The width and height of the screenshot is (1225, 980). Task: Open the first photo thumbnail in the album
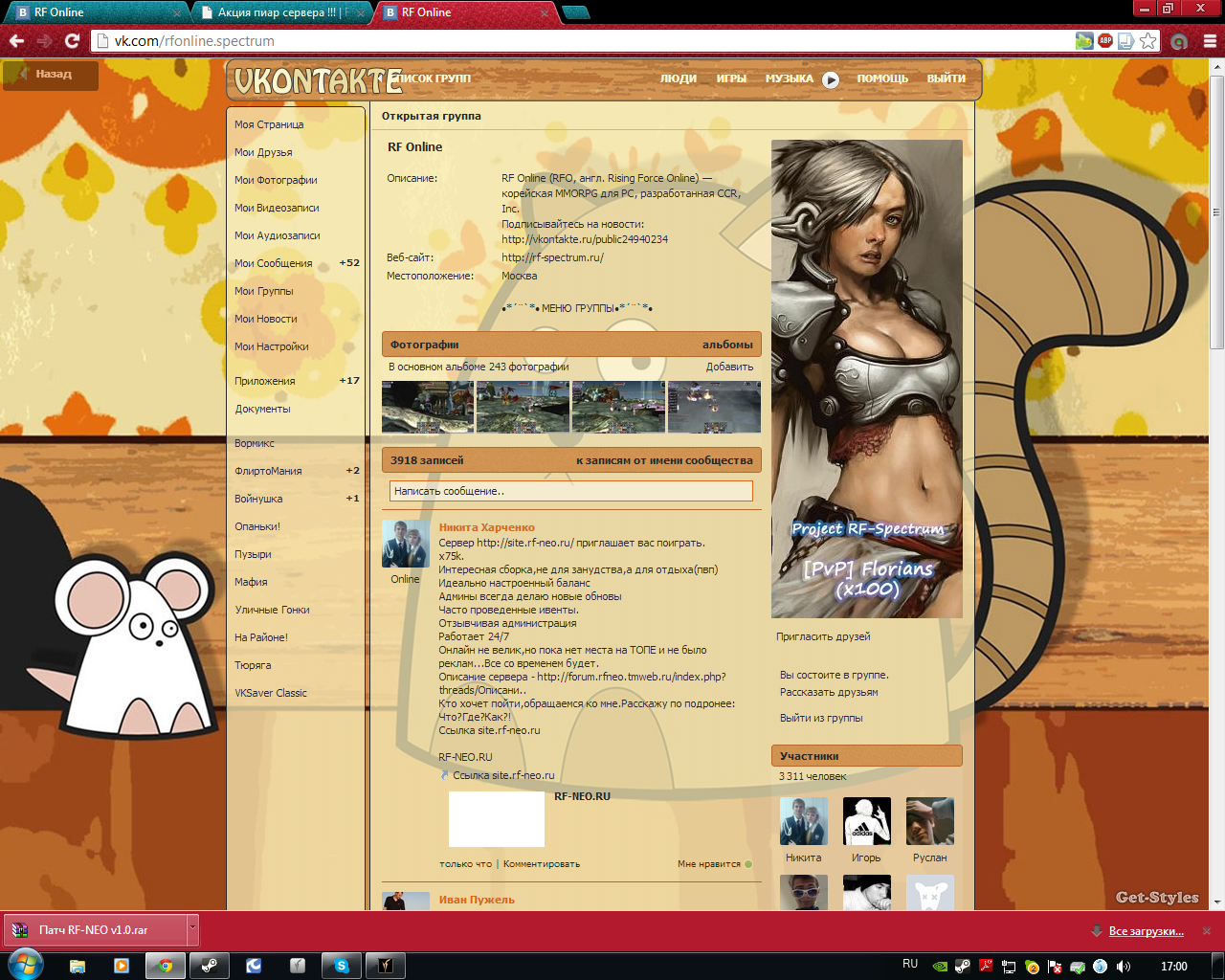pos(428,407)
